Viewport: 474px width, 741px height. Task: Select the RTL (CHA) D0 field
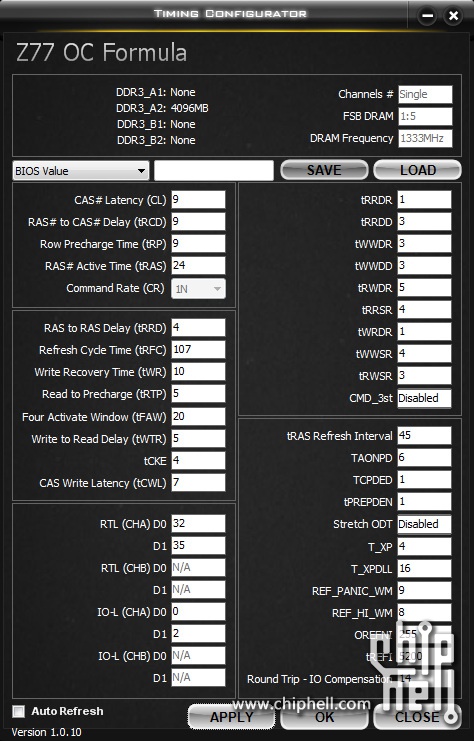pyautogui.click(x=198, y=524)
